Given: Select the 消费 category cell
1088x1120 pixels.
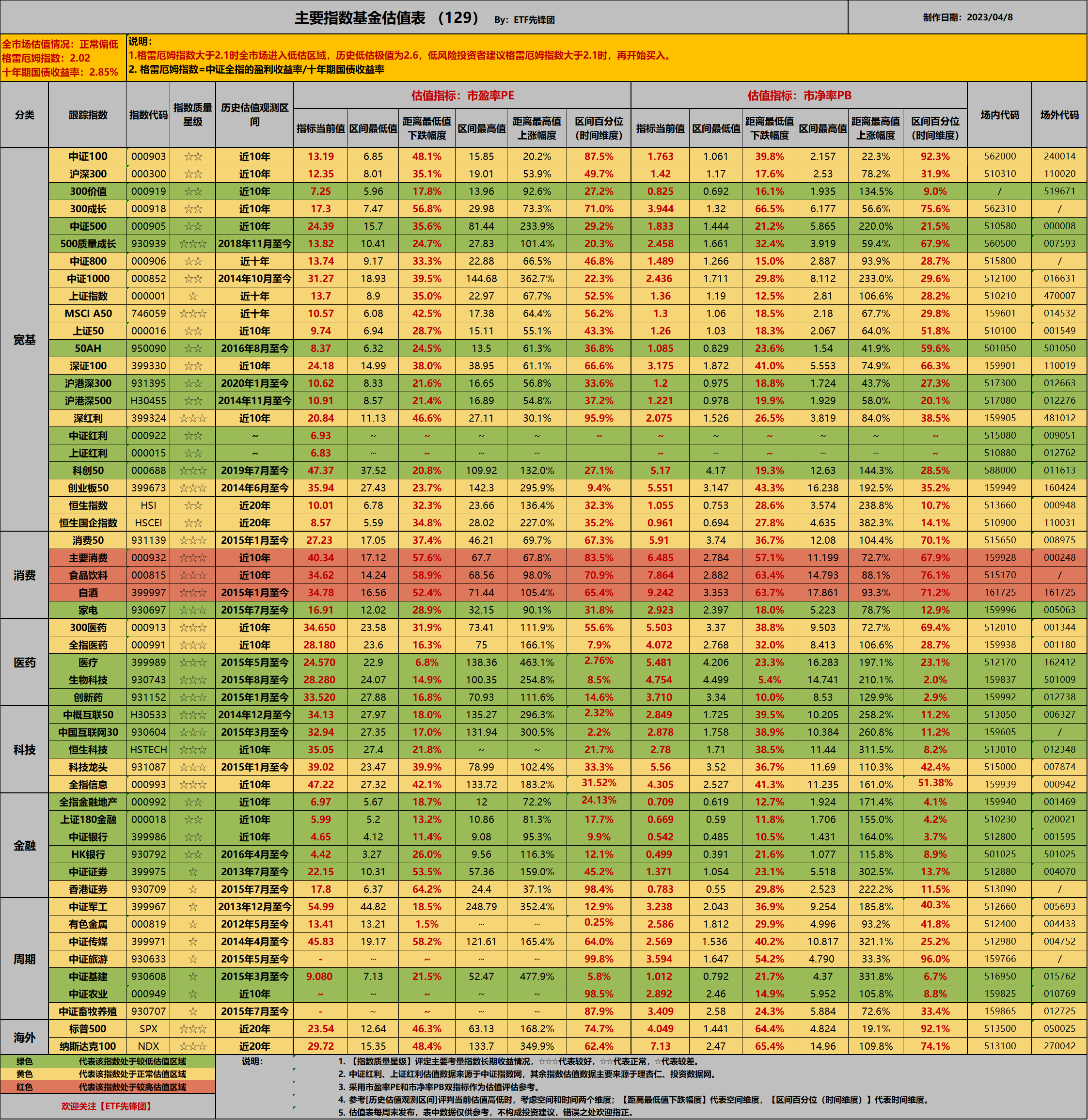Looking at the screenshot, I should click(25, 575).
